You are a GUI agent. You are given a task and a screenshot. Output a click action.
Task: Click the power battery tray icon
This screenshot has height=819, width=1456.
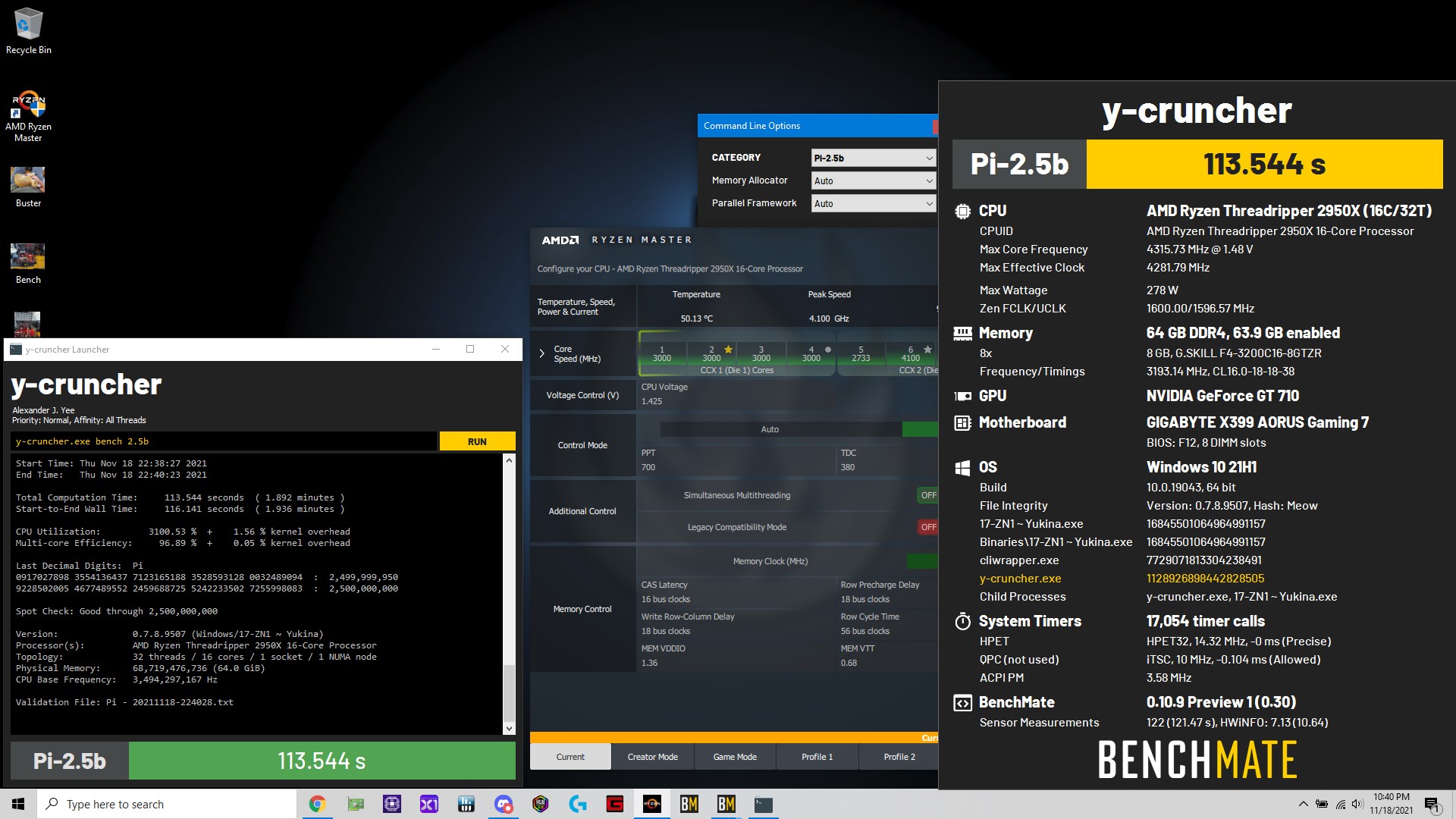click(x=1322, y=804)
